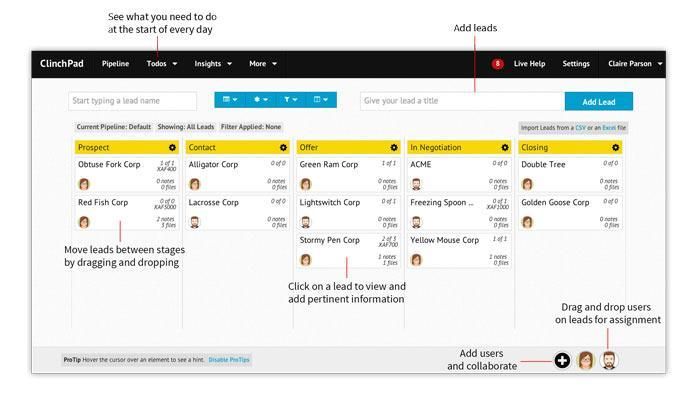This screenshot has width=700, height=400.
Task: Click the Add Lead button
Action: [x=599, y=101]
